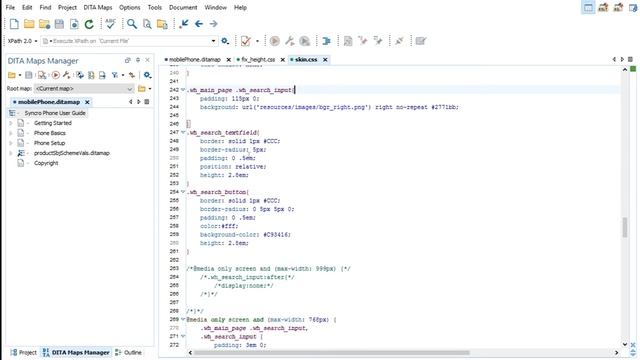Click DITA Maps Manager blue settings gear
Screen dimensions: 640x360
147,75
